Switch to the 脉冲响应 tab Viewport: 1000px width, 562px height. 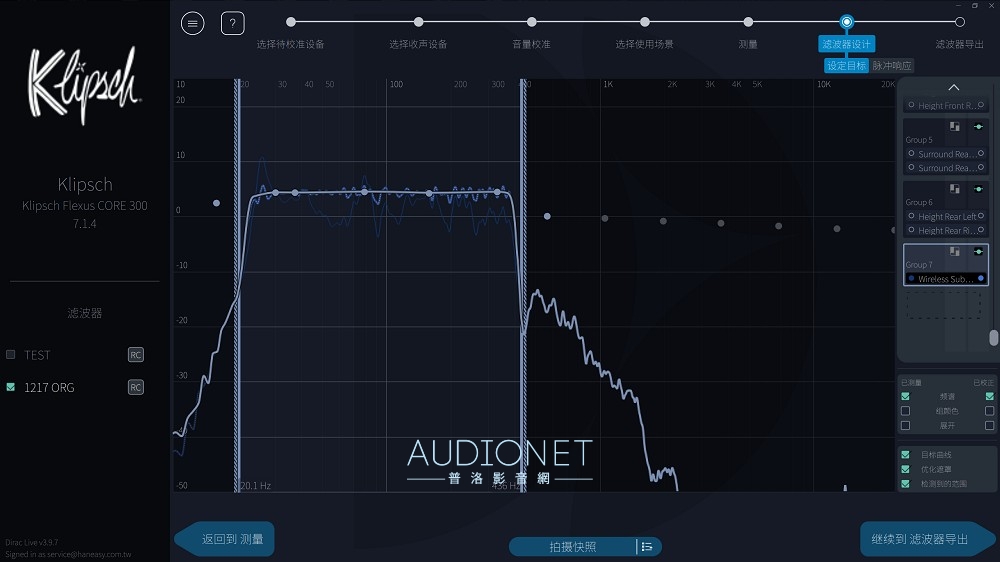coord(892,66)
